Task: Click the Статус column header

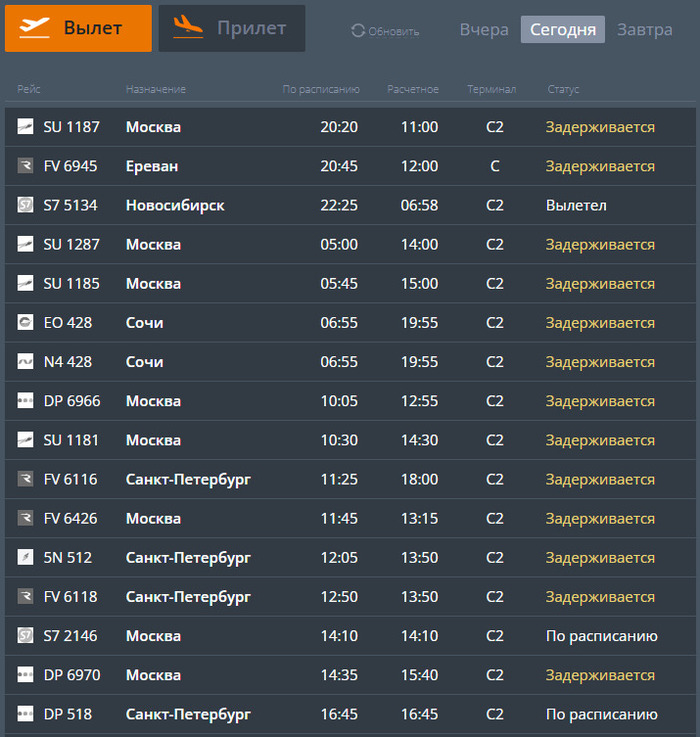Action: 563,89
